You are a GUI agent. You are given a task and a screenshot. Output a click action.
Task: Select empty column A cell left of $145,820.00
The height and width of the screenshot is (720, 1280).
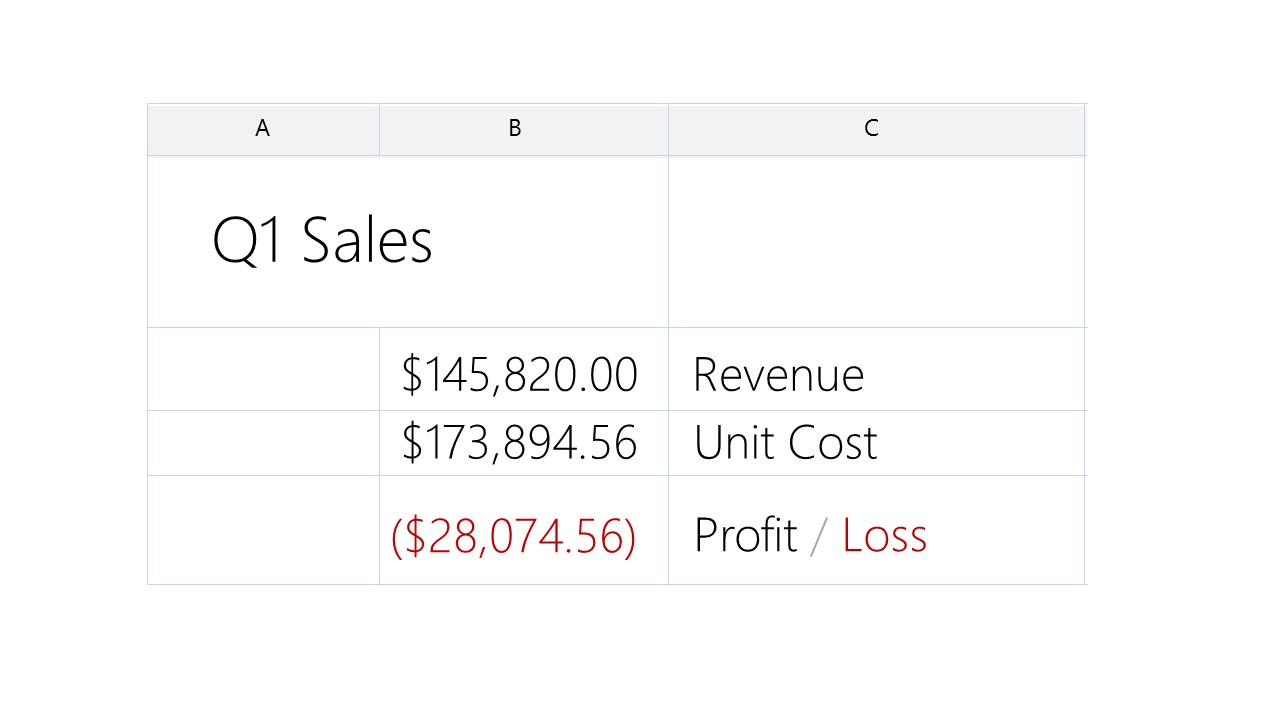(x=263, y=369)
